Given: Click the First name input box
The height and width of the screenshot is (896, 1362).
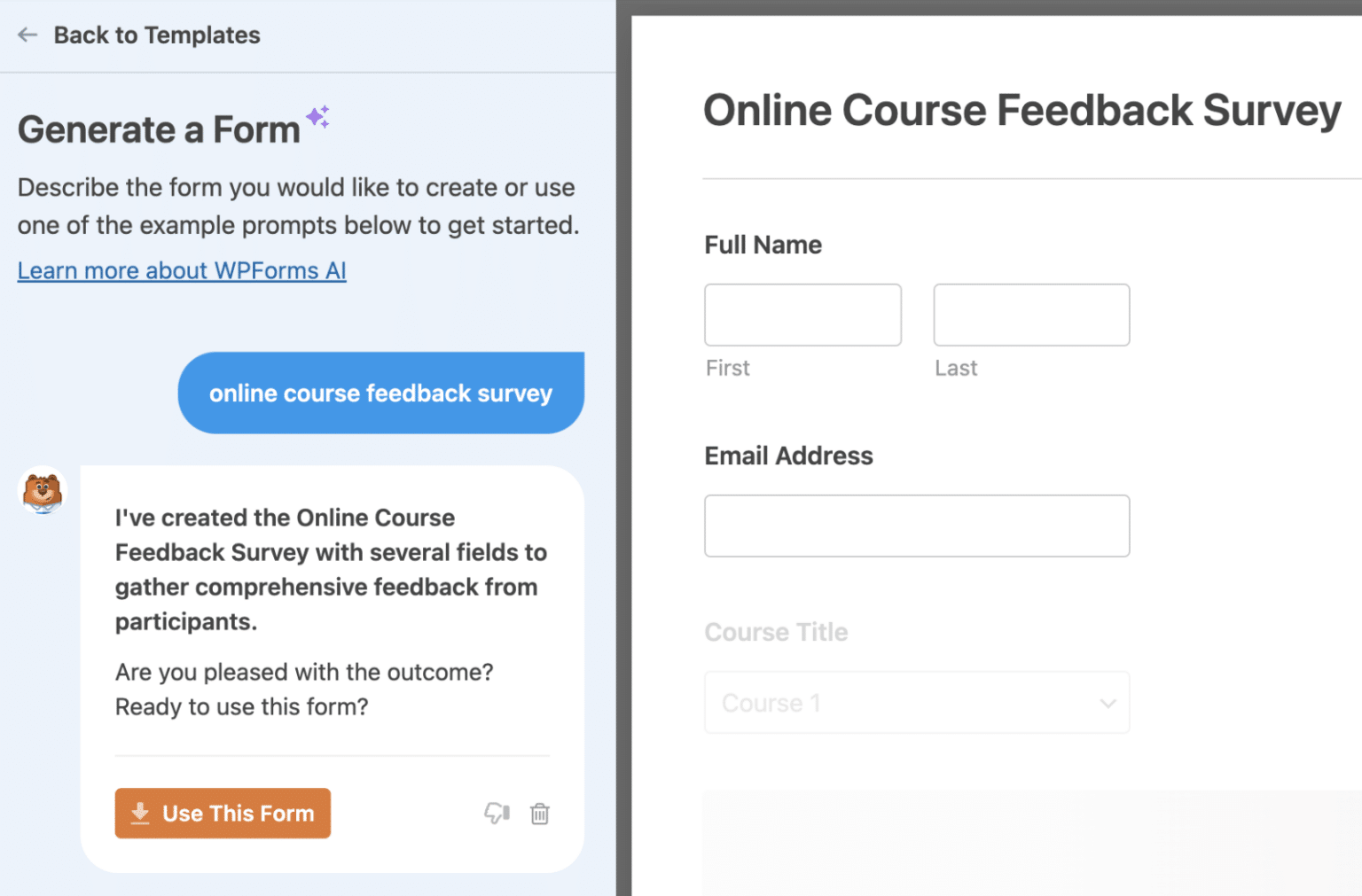Looking at the screenshot, I should (x=802, y=315).
